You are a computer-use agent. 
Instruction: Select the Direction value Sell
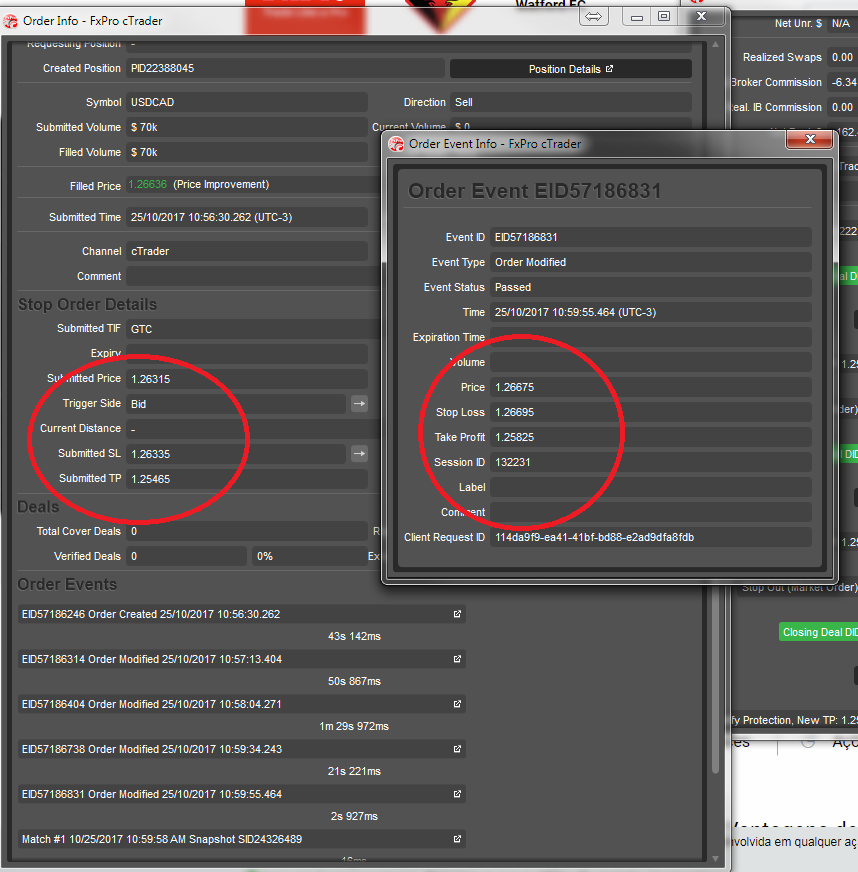coord(464,102)
